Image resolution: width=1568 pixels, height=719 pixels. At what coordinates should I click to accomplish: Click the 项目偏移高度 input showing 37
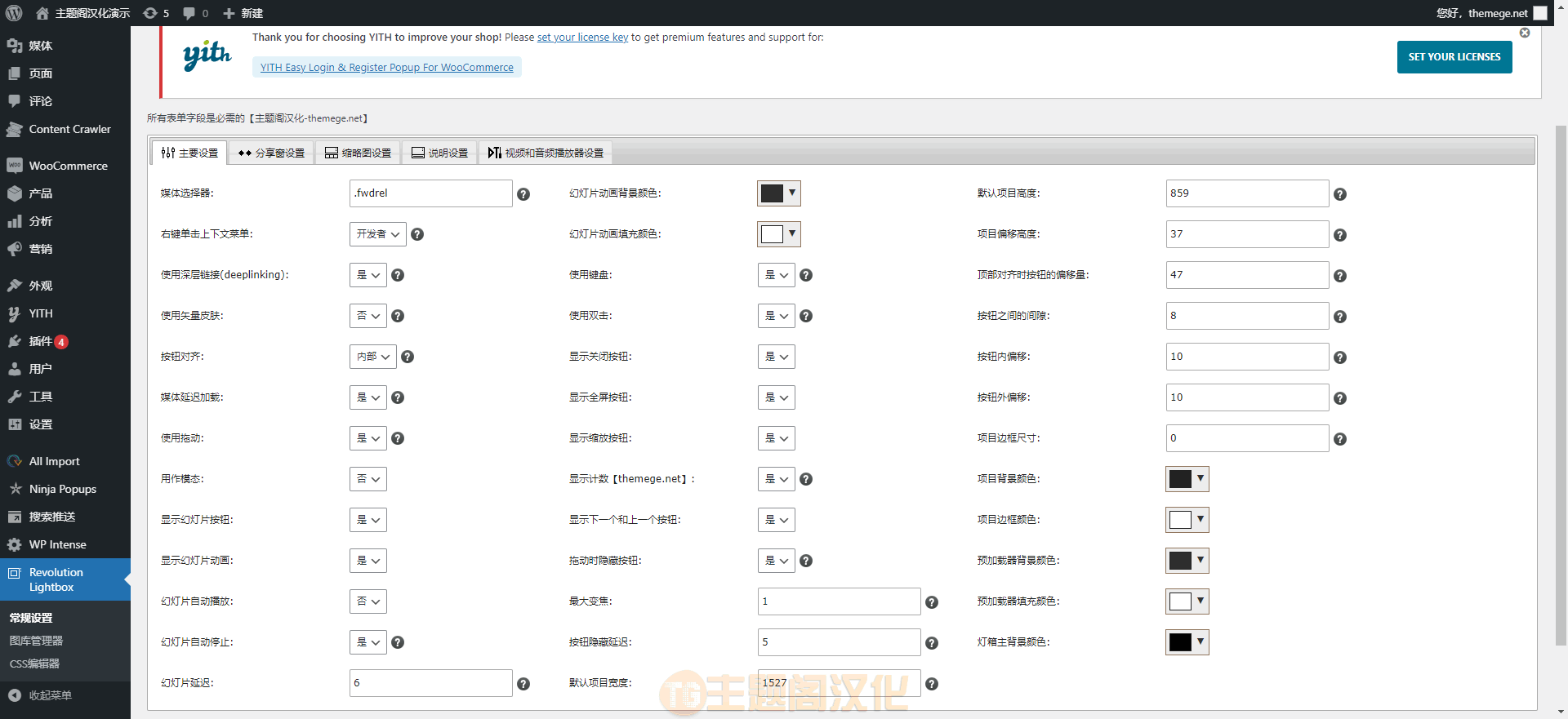tap(1248, 234)
